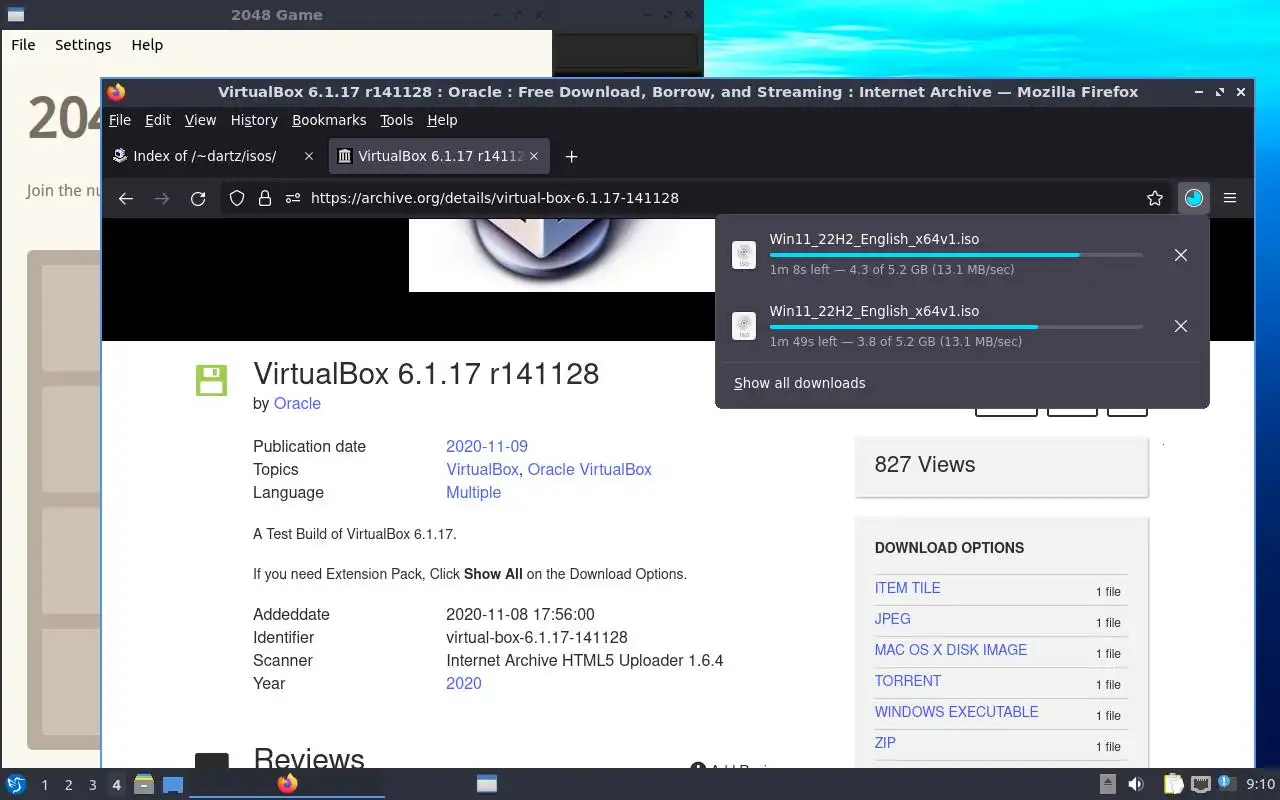Screen dimensions: 1280x800
Task: Download MAC OS X DISK IMAGE
Action: click(950, 650)
